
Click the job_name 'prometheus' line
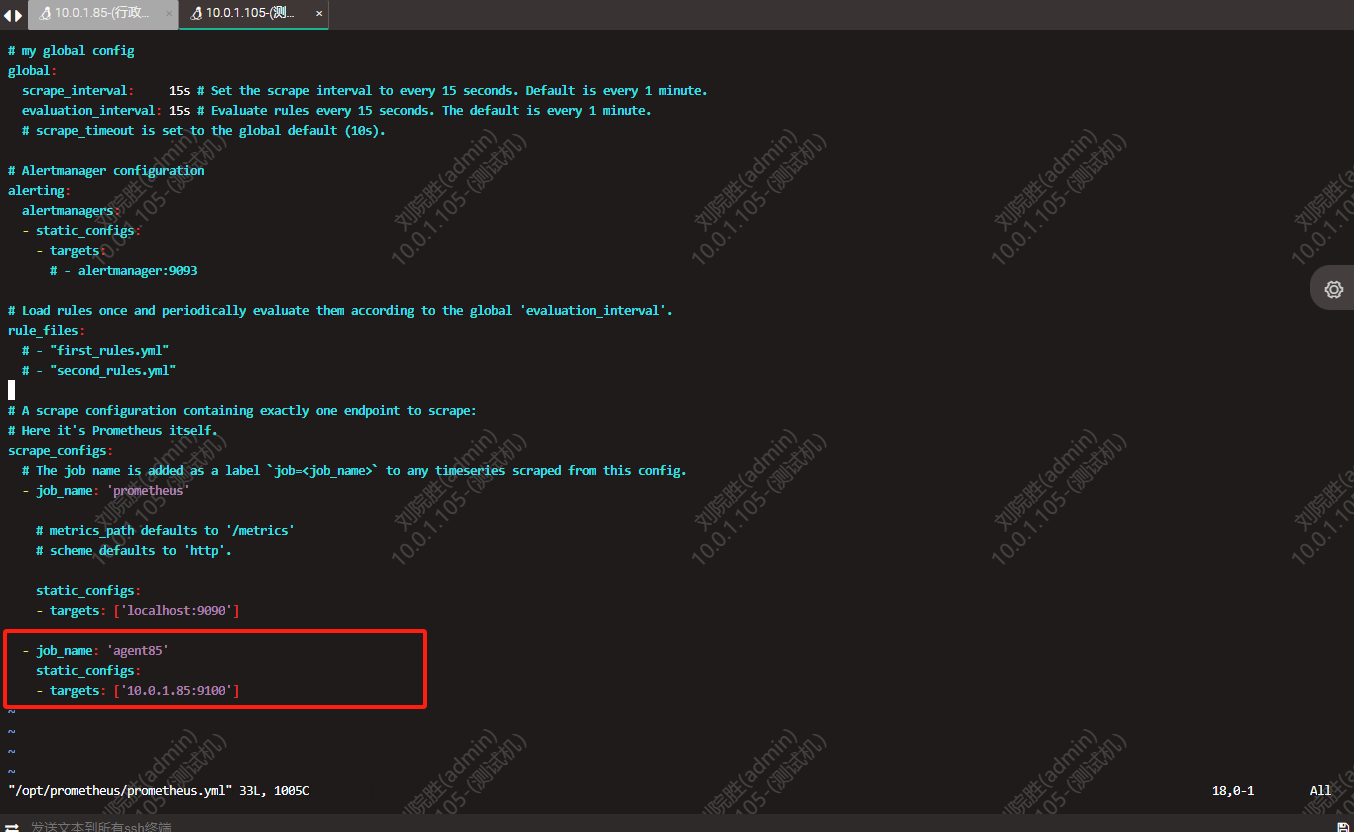click(x=106, y=490)
